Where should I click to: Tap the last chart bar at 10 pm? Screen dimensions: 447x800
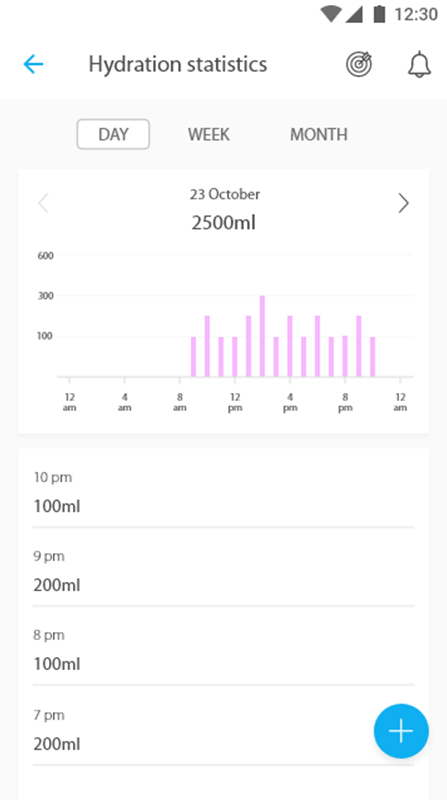(x=372, y=357)
